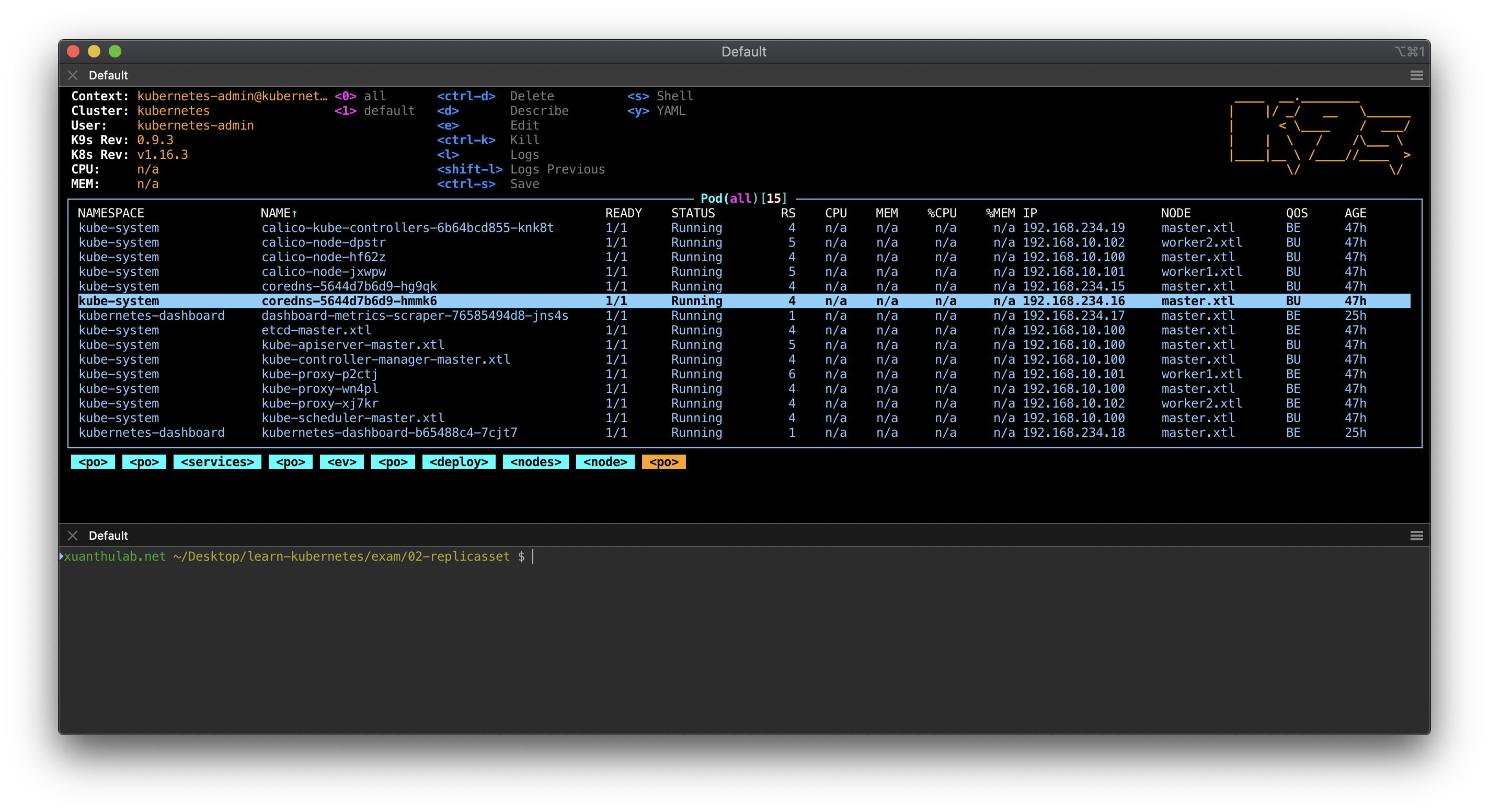Select kubernetes-dashboard-b65488c4-7cjt7 pod row

click(389, 433)
